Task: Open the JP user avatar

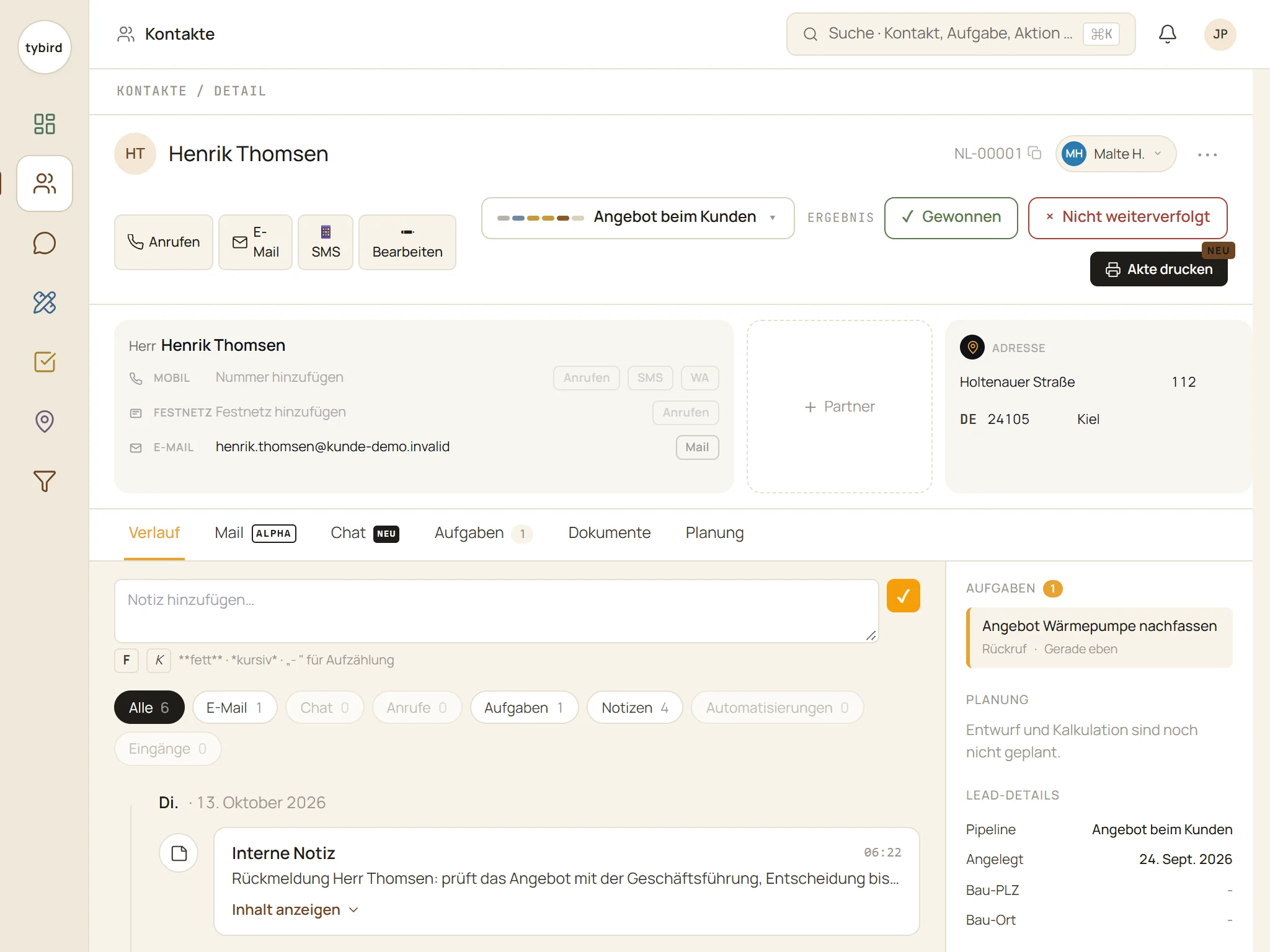Action: 1220,34
